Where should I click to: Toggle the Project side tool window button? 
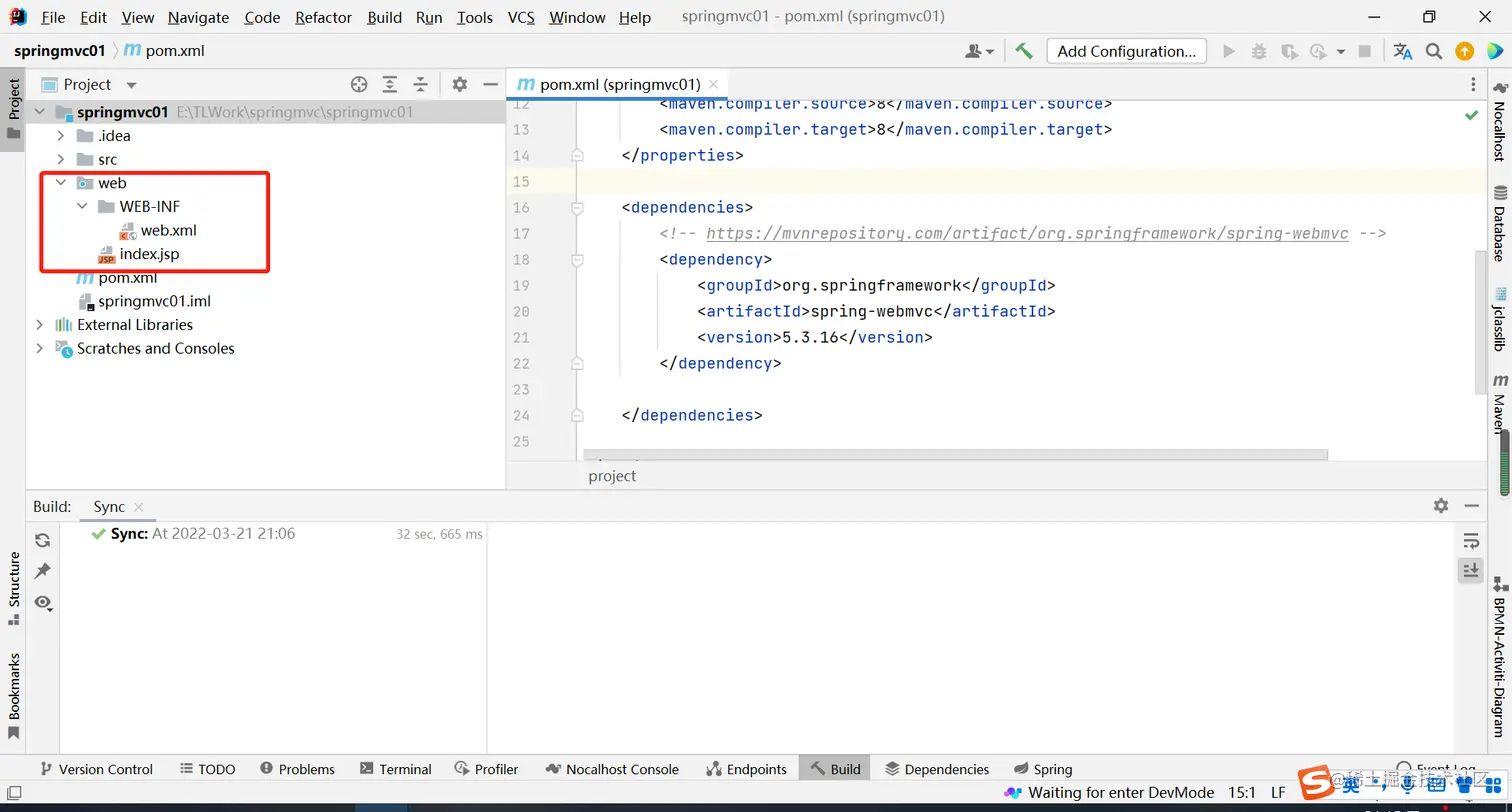(x=14, y=110)
